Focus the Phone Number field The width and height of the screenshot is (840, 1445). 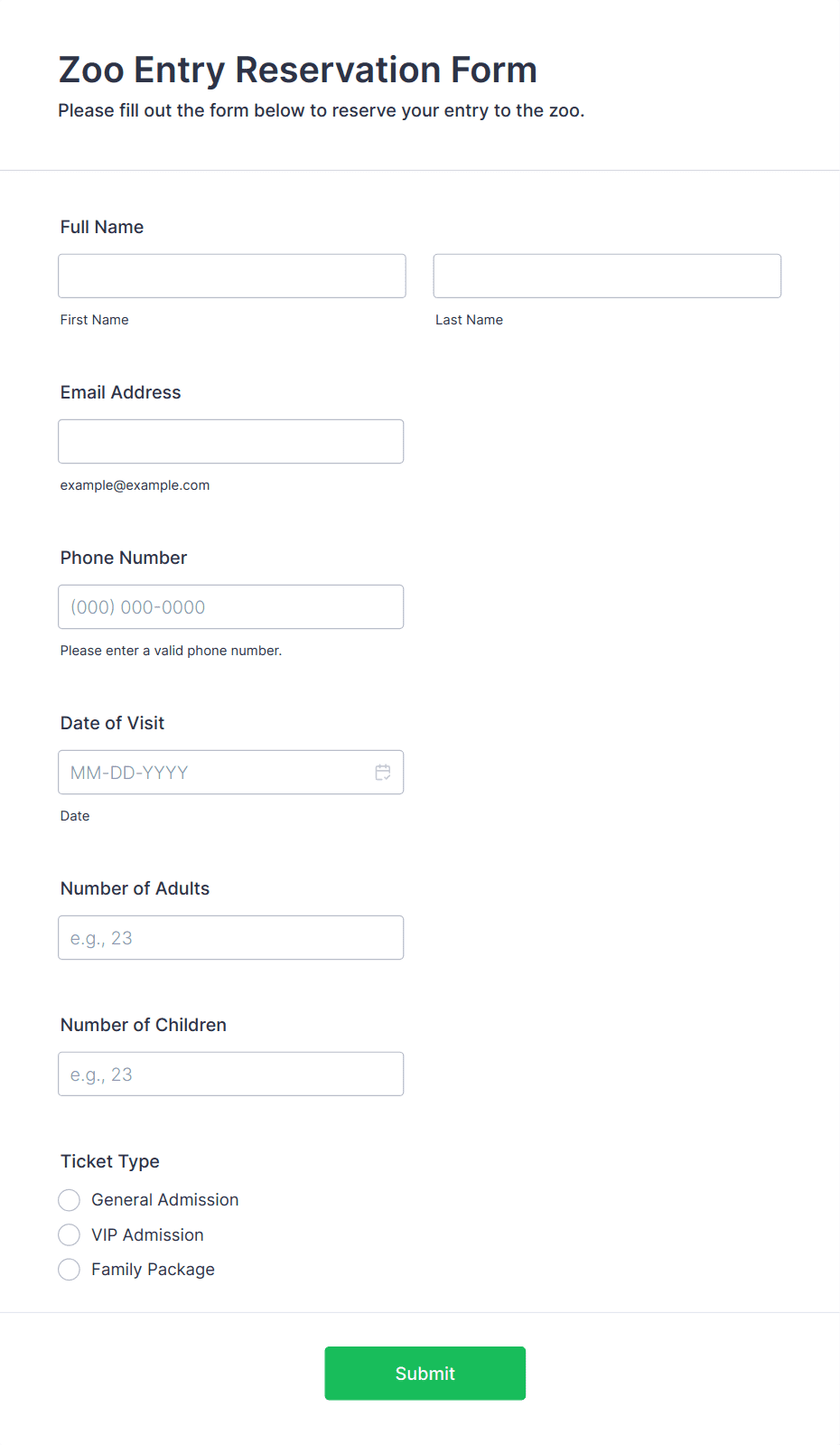[231, 606]
